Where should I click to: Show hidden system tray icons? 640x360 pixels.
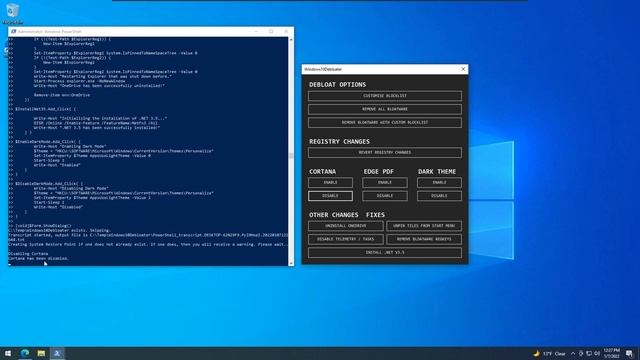pos(573,353)
